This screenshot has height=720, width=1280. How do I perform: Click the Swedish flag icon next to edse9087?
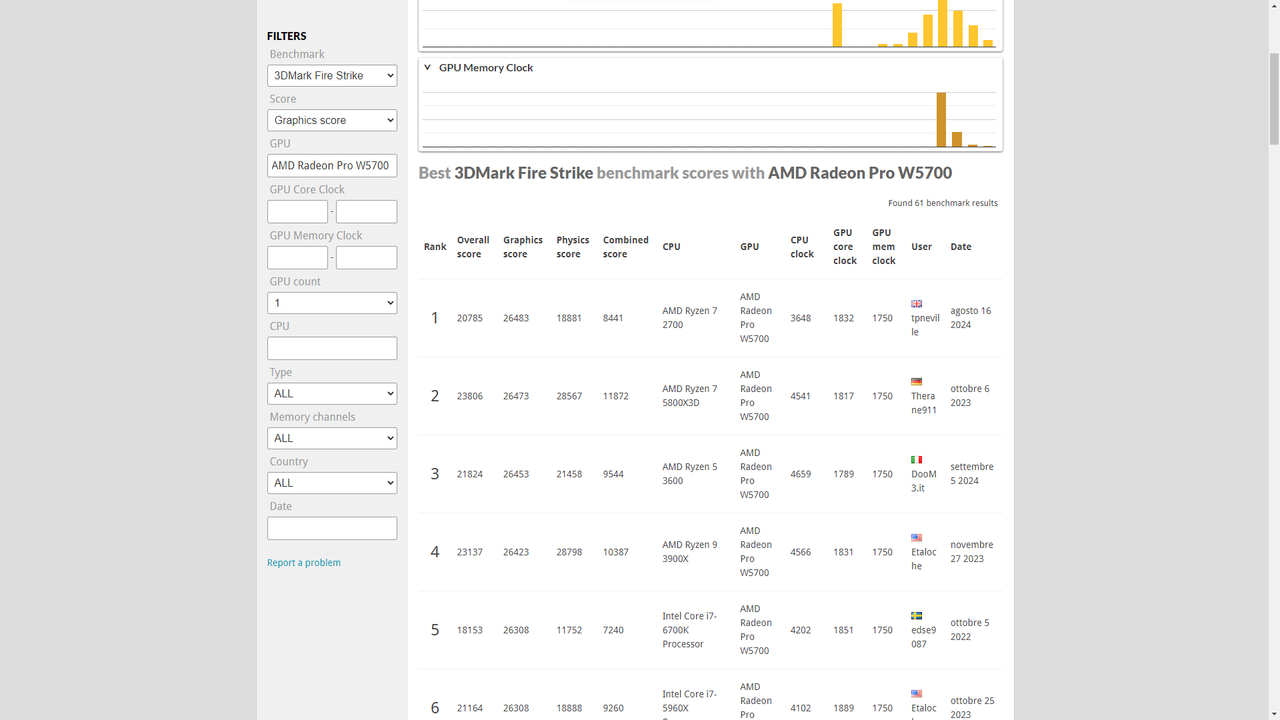pyautogui.click(x=916, y=616)
